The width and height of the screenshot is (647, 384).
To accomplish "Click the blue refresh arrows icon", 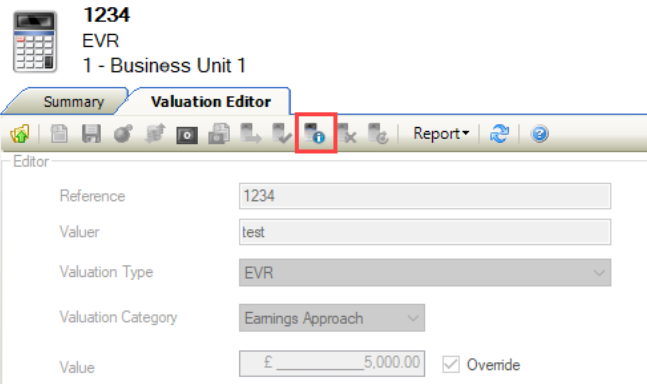I will pyautogui.click(x=499, y=134).
